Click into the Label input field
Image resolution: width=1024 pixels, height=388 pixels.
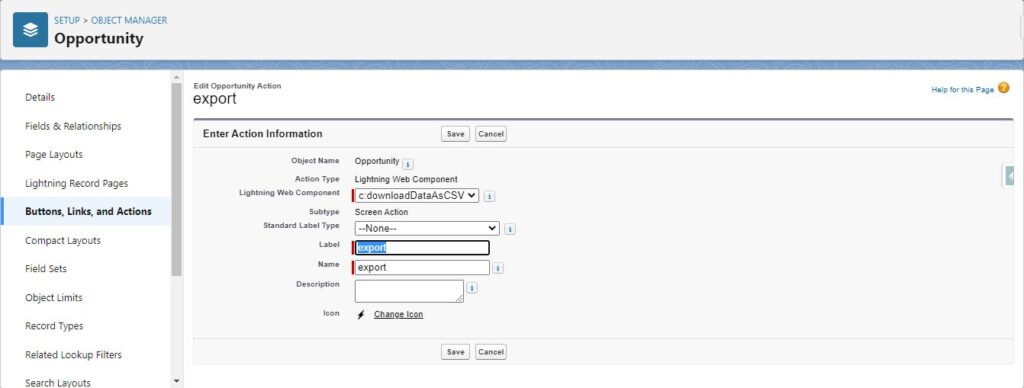pos(422,248)
